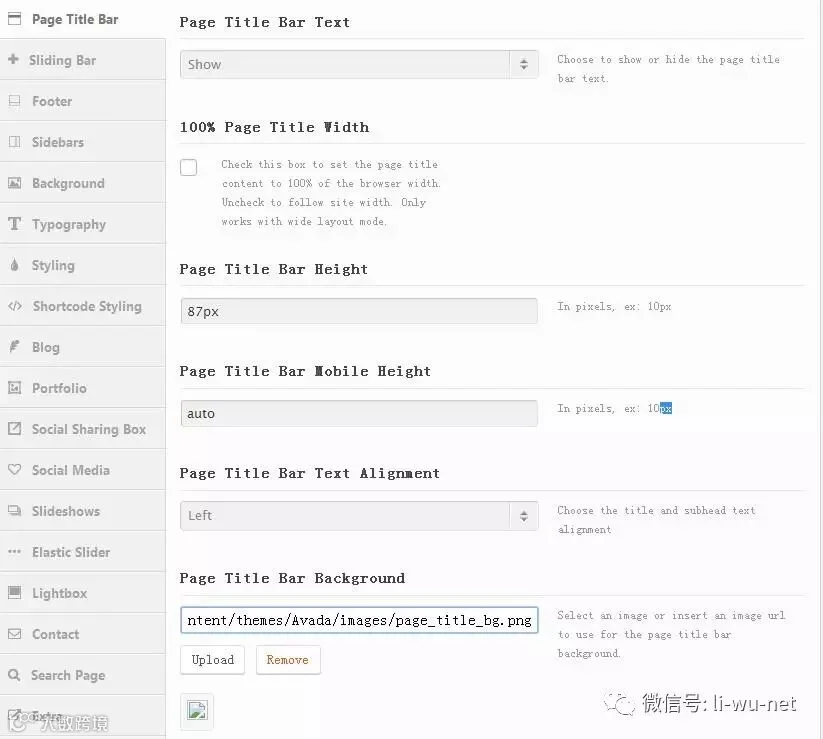Screen dimensions: 823x739
Task: Click the Sliding Bar plus icon
Action: pos(14,59)
